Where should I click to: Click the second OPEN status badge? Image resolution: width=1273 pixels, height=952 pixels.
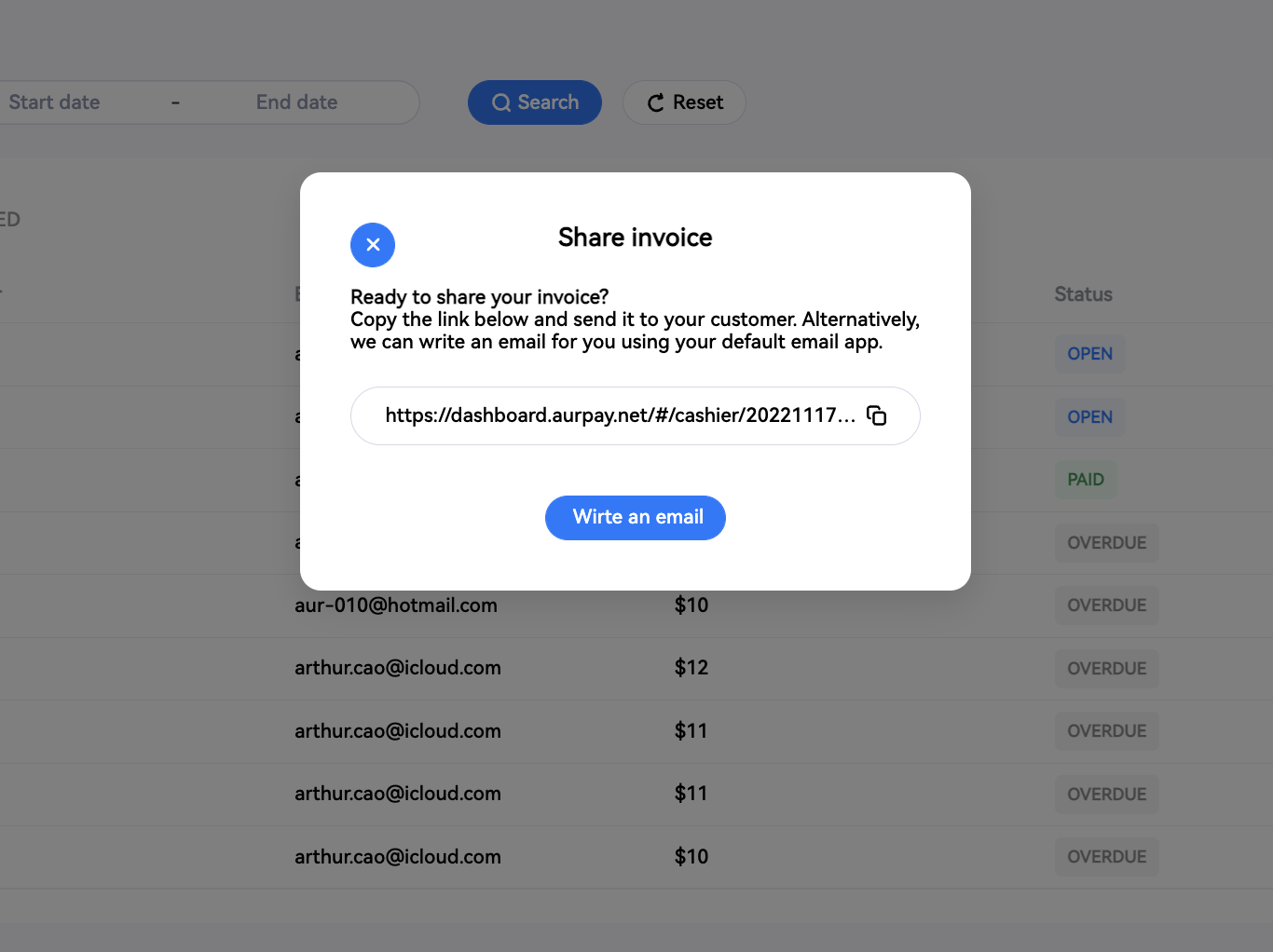(x=1089, y=417)
